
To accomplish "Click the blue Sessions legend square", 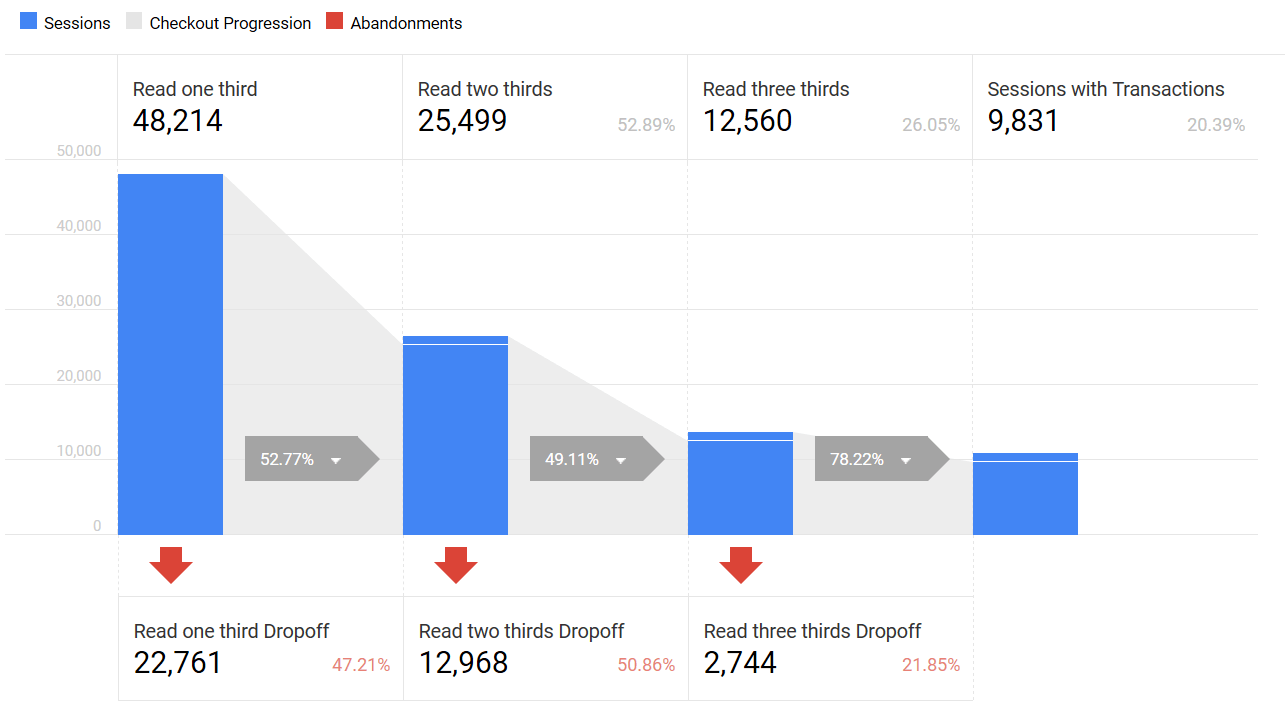I will (x=29, y=22).
